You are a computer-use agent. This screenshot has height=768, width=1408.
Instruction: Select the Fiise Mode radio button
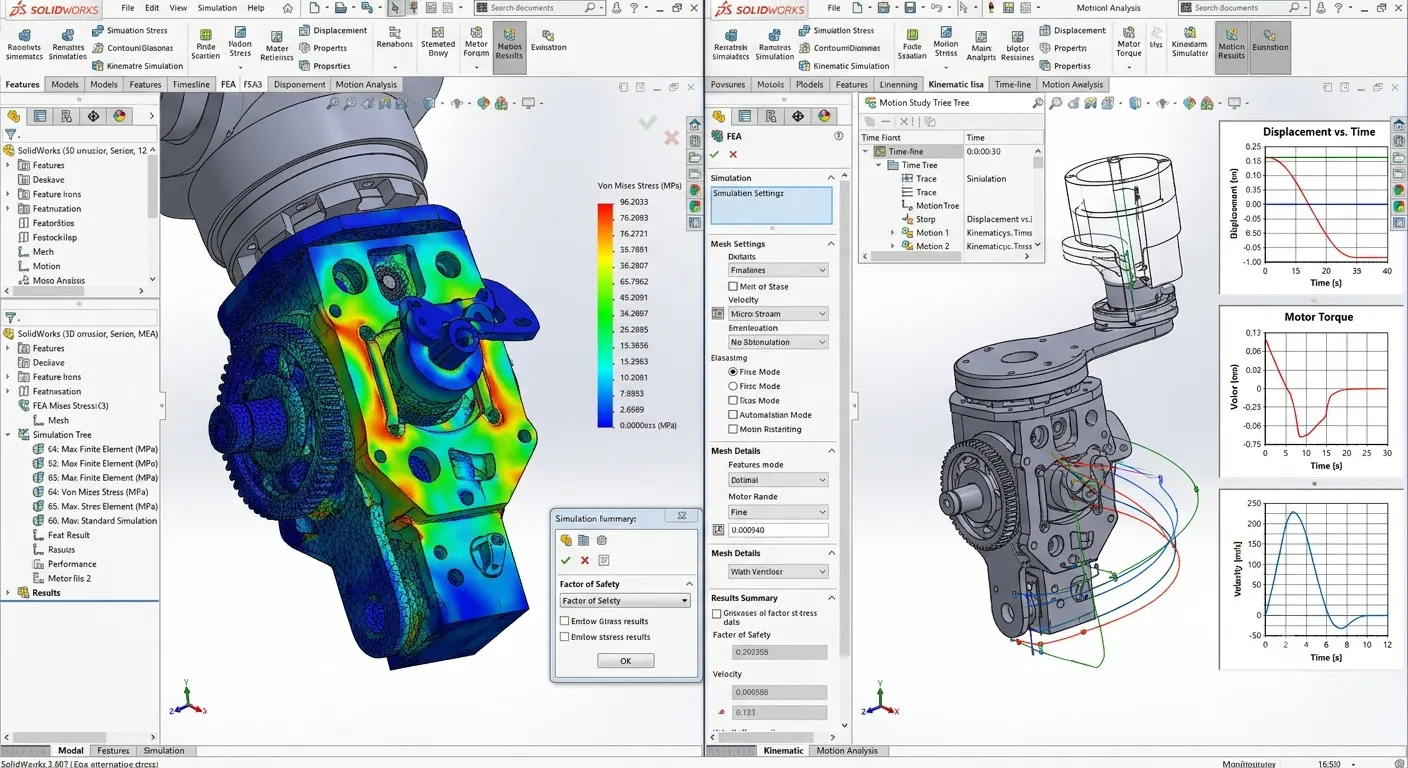click(733, 372)
